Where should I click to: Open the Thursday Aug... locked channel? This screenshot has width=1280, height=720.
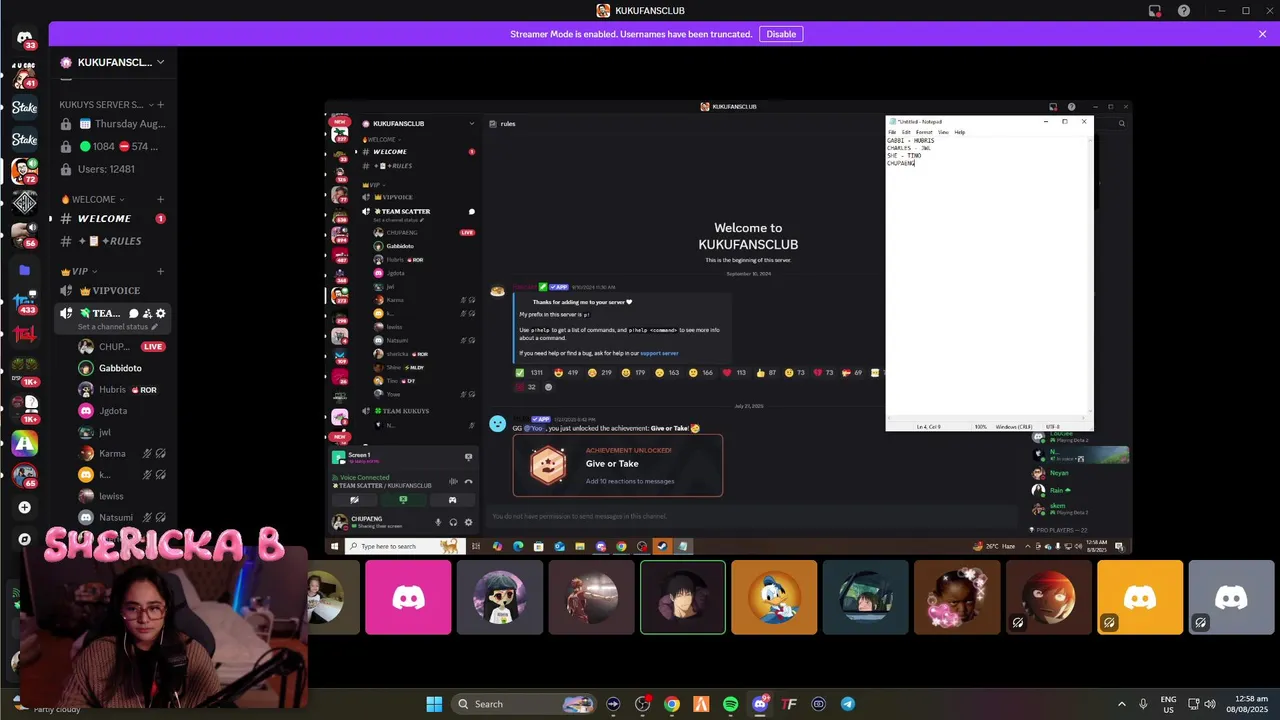tap(112, 124)
